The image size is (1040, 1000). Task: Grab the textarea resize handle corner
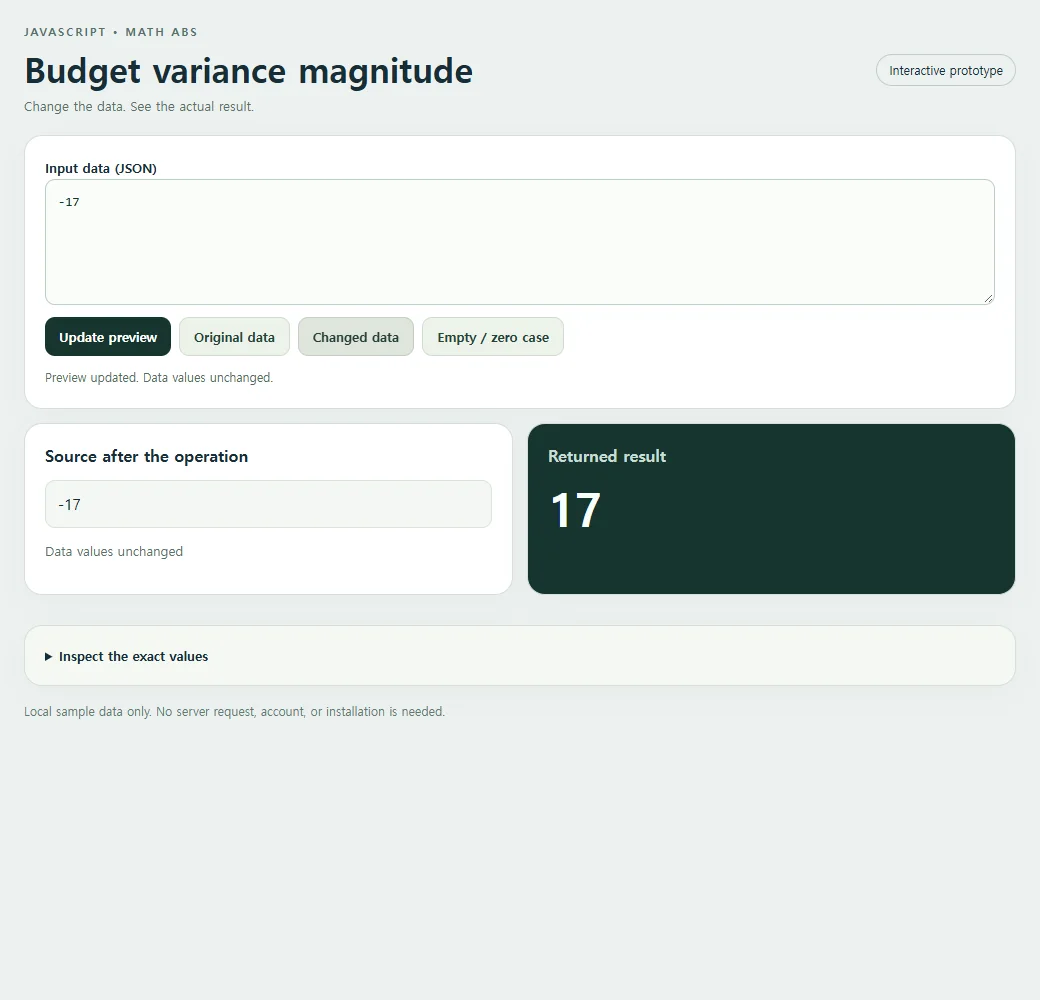tap(988, 299)
